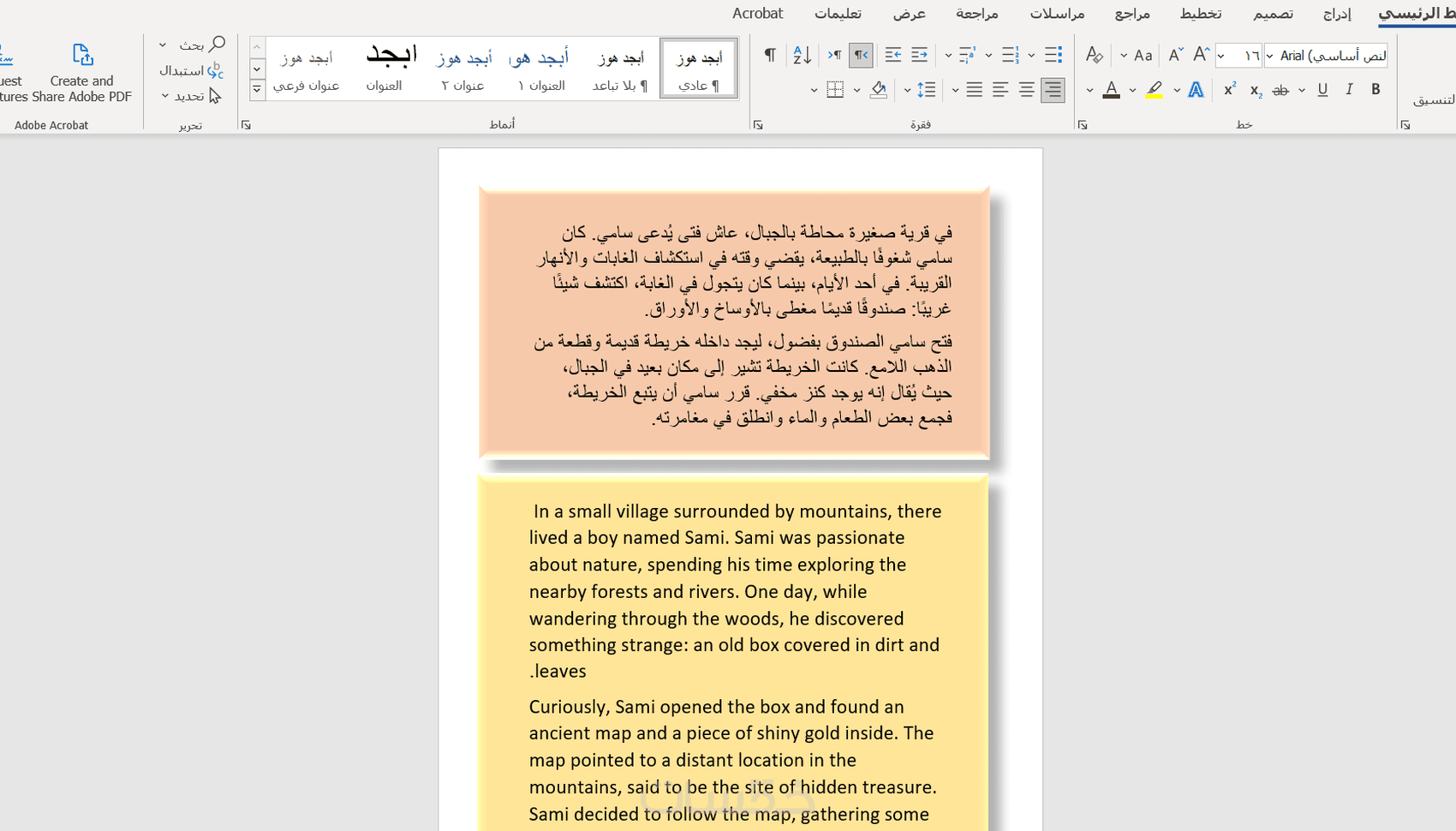
Task: Click the paragraph shading paint bucket
Action: pos(878,89)
